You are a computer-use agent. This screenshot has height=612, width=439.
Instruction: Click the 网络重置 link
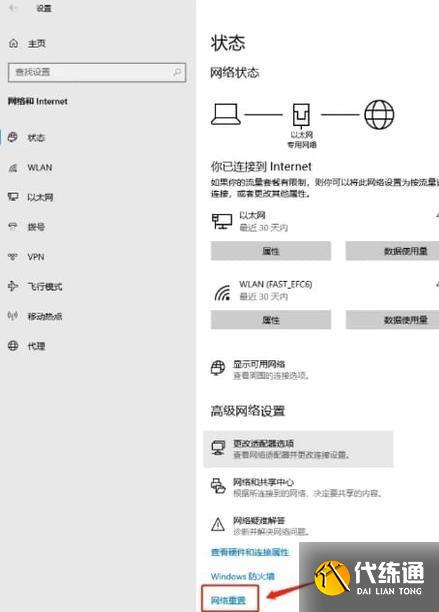pos(228,600)
